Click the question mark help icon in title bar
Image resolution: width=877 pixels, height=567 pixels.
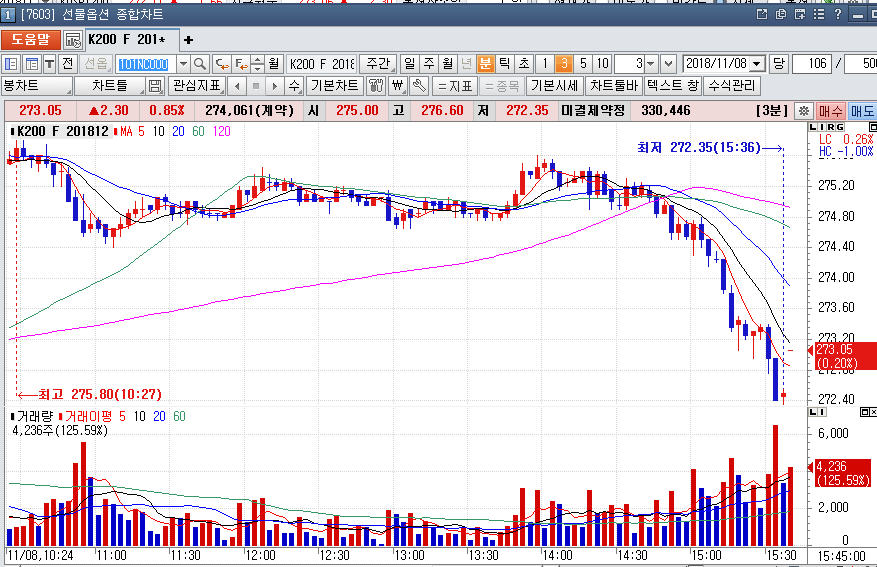coord(835,15)
